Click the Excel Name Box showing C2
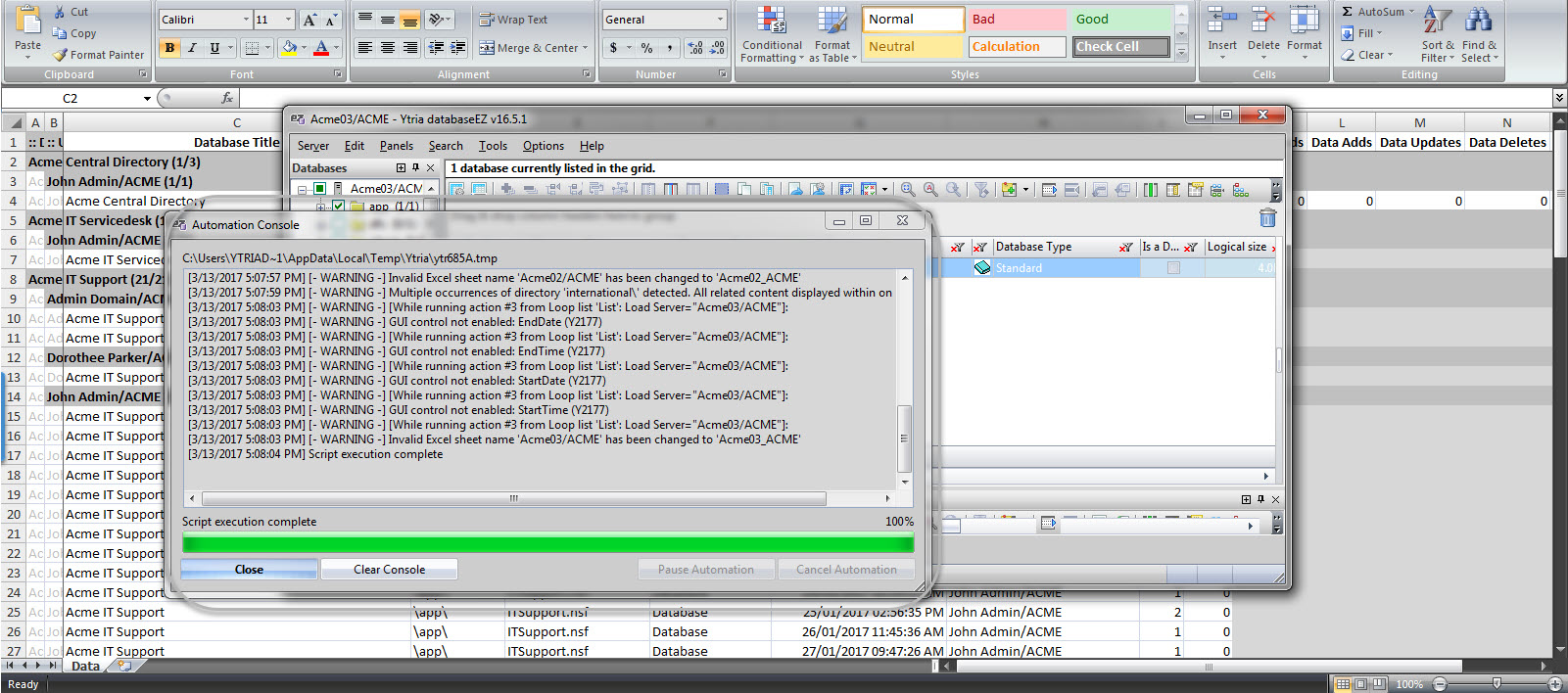Screen dimensions: 1568x693 71,98
